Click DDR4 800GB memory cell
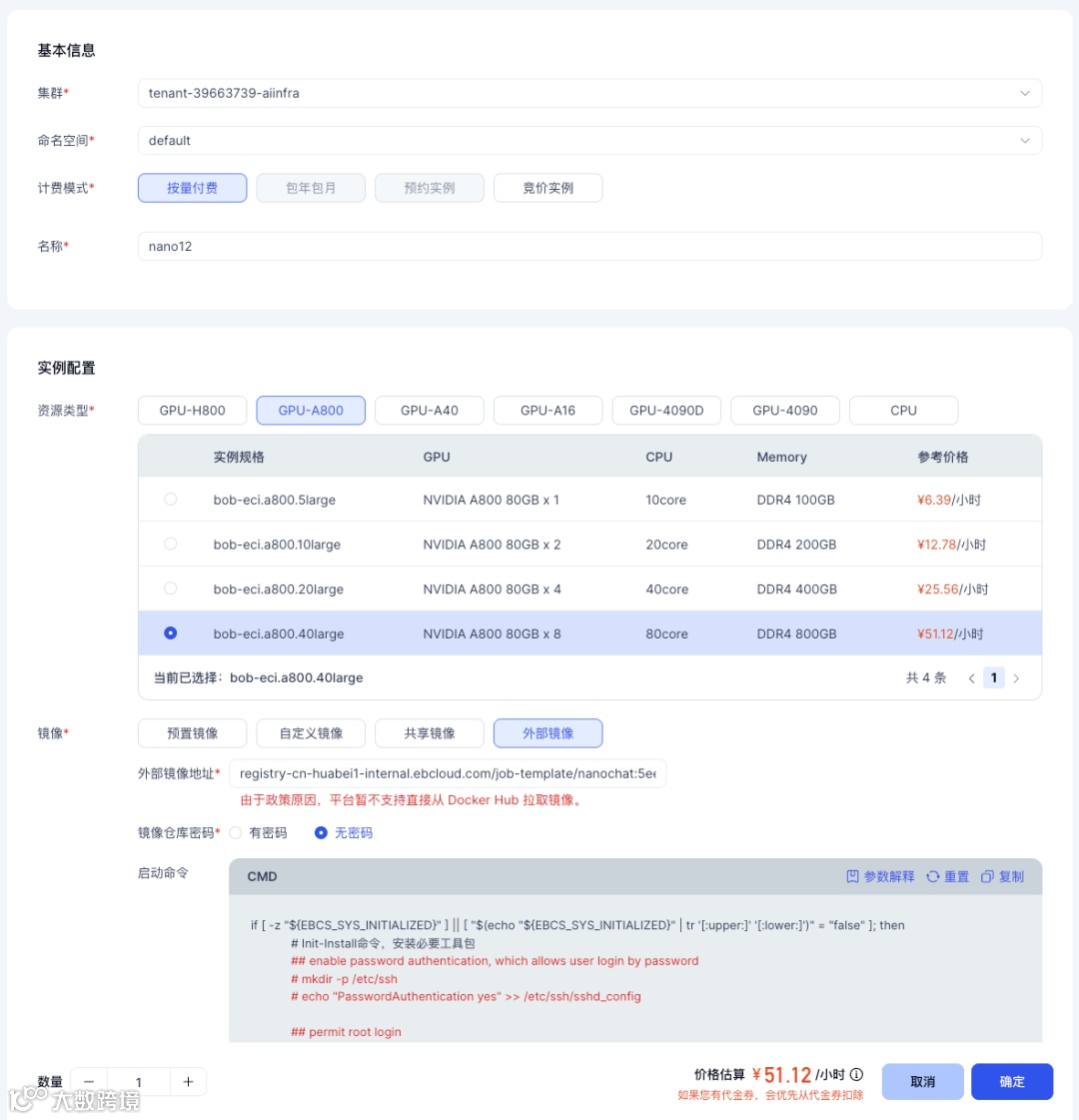Viewport: 1079px width, 1120px height. (796, 633)
